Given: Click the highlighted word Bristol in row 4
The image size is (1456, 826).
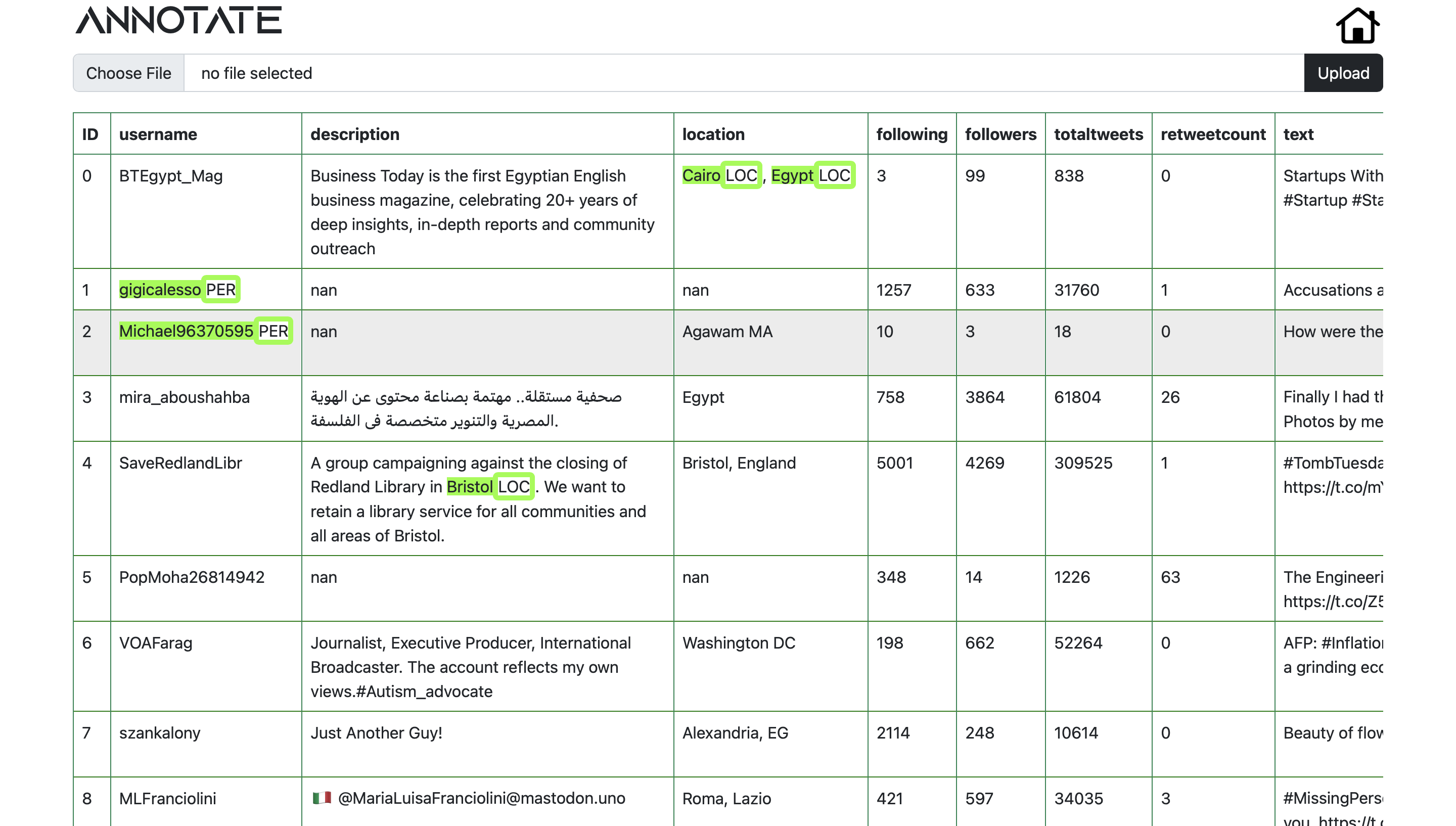Looking at the screenshot, I should (469, 486).
